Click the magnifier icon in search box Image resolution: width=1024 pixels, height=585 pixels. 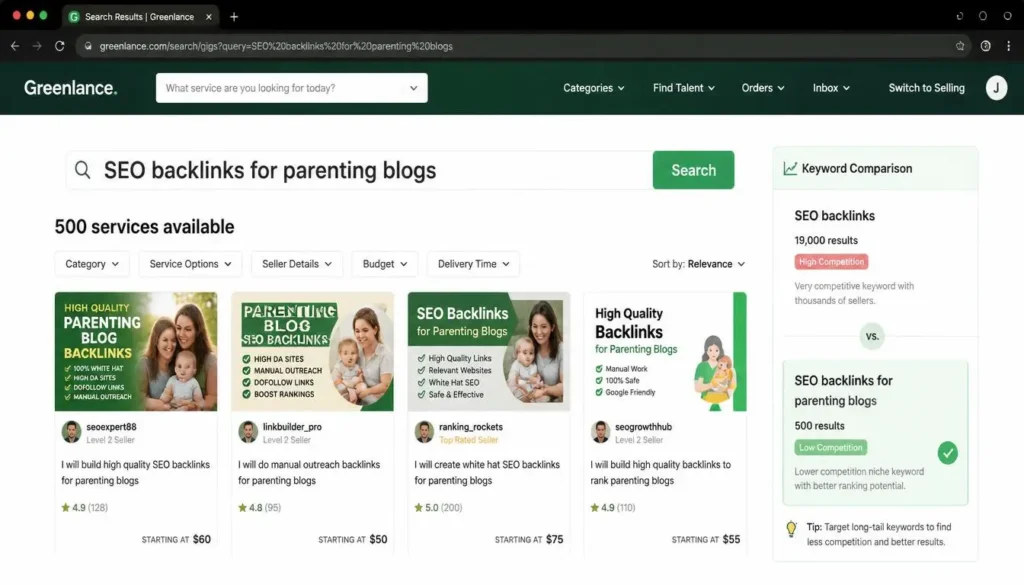click(x=82, y=170)
